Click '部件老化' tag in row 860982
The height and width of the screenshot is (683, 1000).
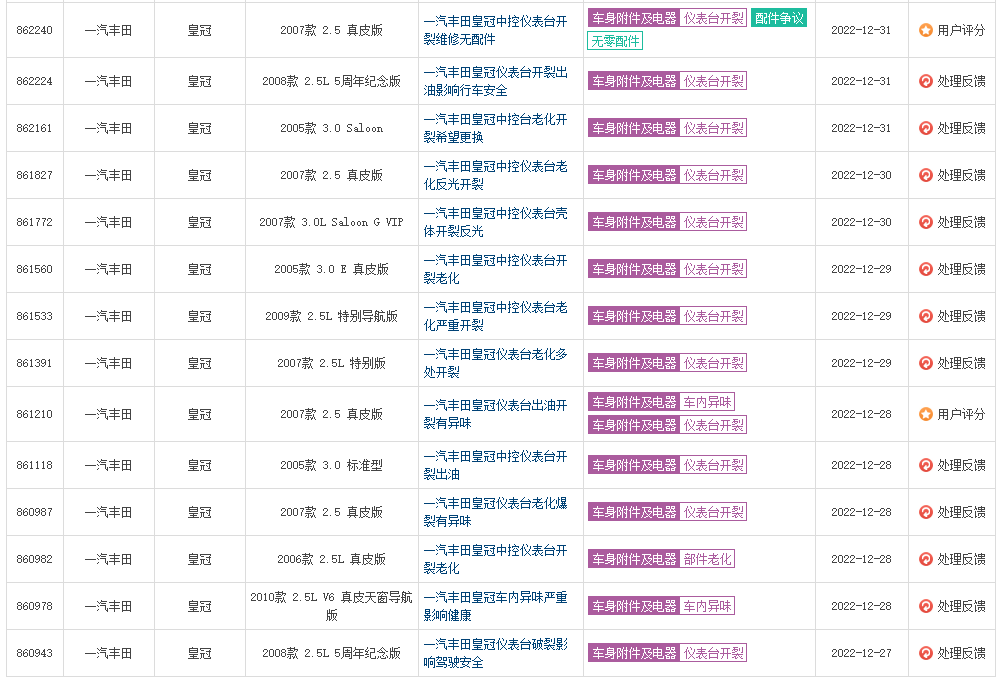point(707,559)
